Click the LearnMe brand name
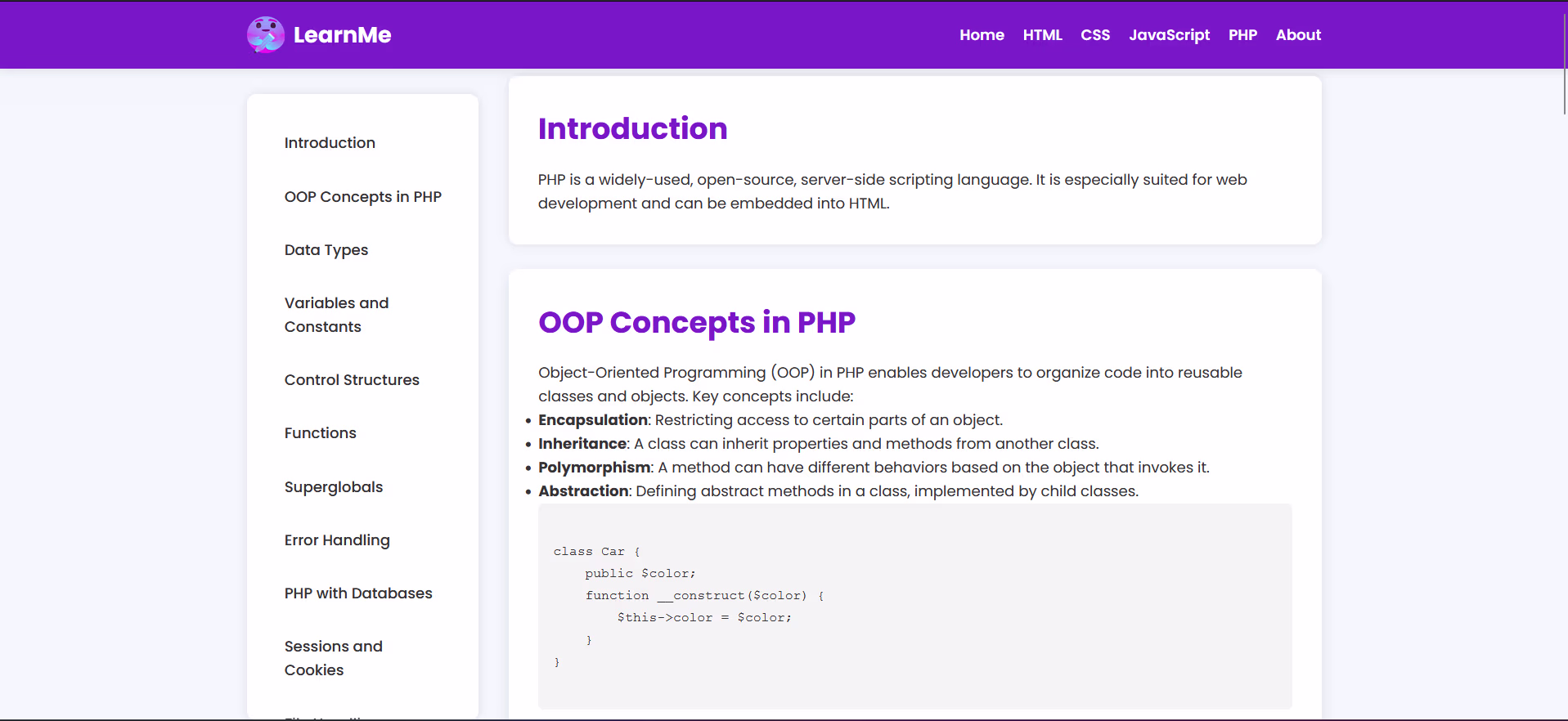1568x721 pixels. coord(342,35)
